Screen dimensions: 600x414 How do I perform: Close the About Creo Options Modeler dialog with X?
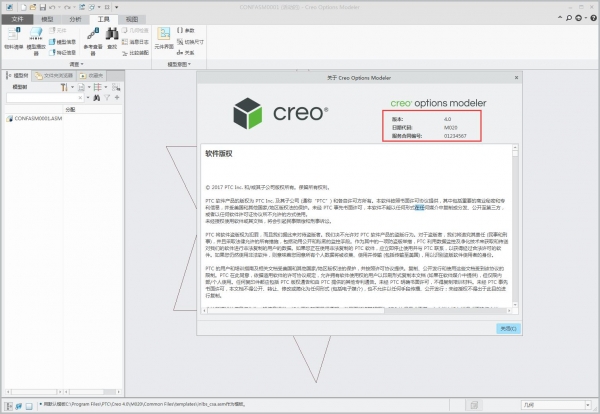(516, 78)
